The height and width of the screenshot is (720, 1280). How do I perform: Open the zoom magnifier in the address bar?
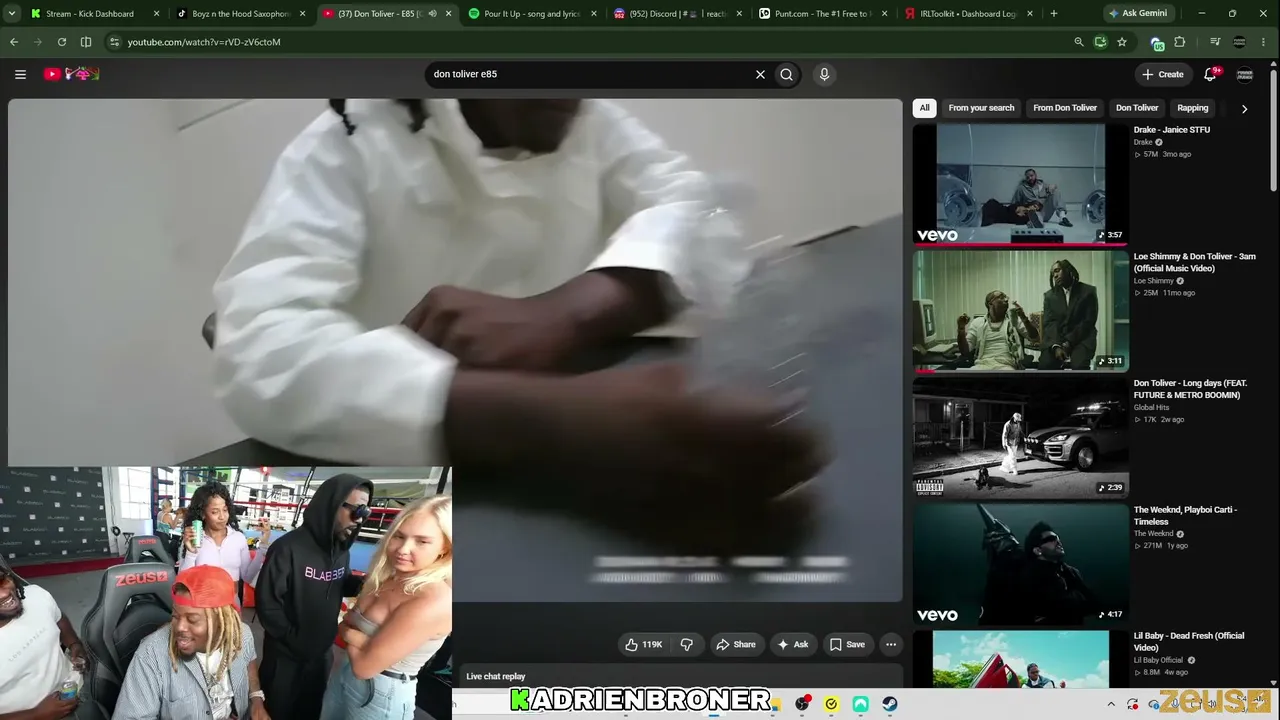pos(1078,42)
